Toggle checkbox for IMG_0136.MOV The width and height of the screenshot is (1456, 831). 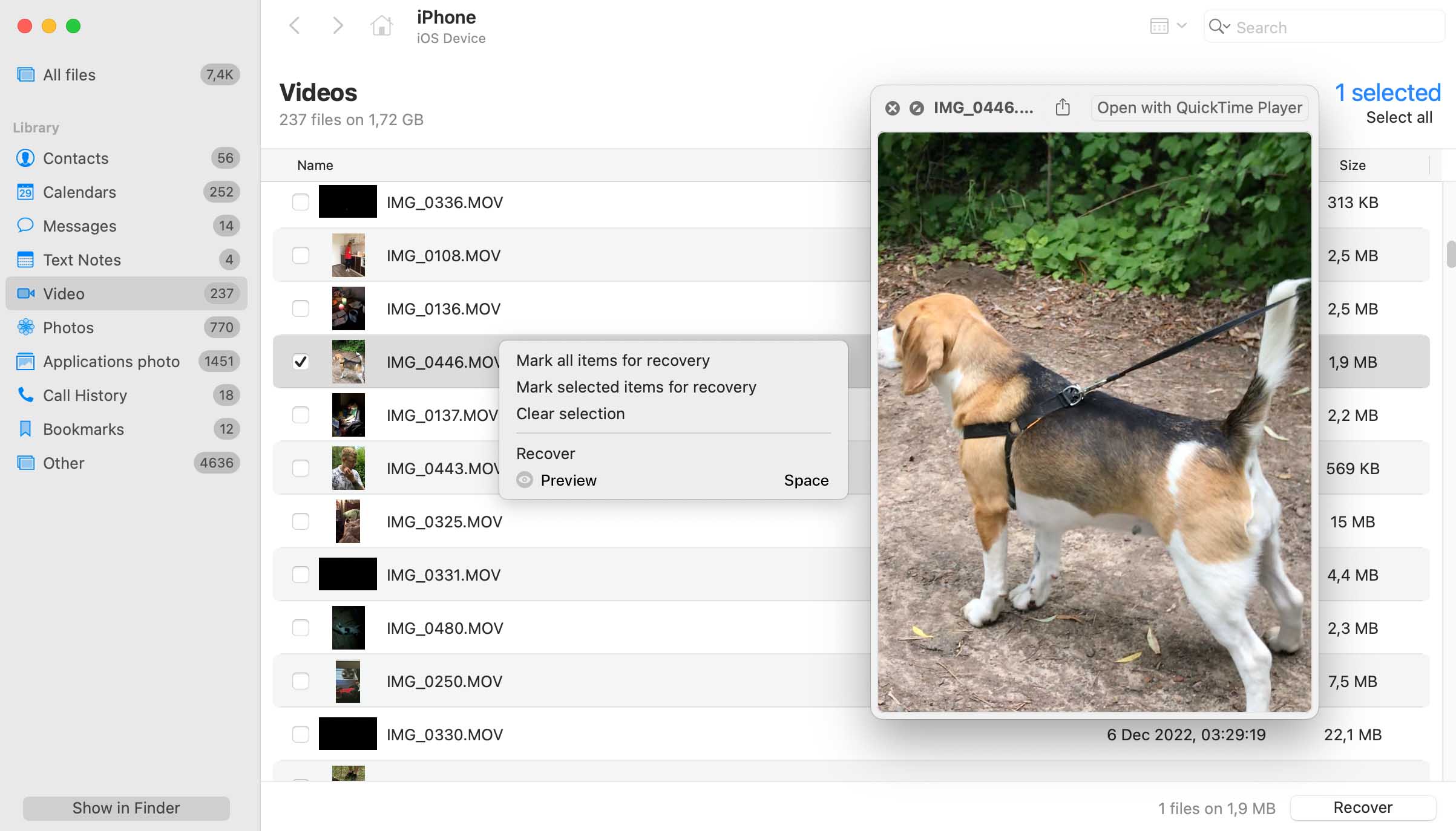(300, 308)
